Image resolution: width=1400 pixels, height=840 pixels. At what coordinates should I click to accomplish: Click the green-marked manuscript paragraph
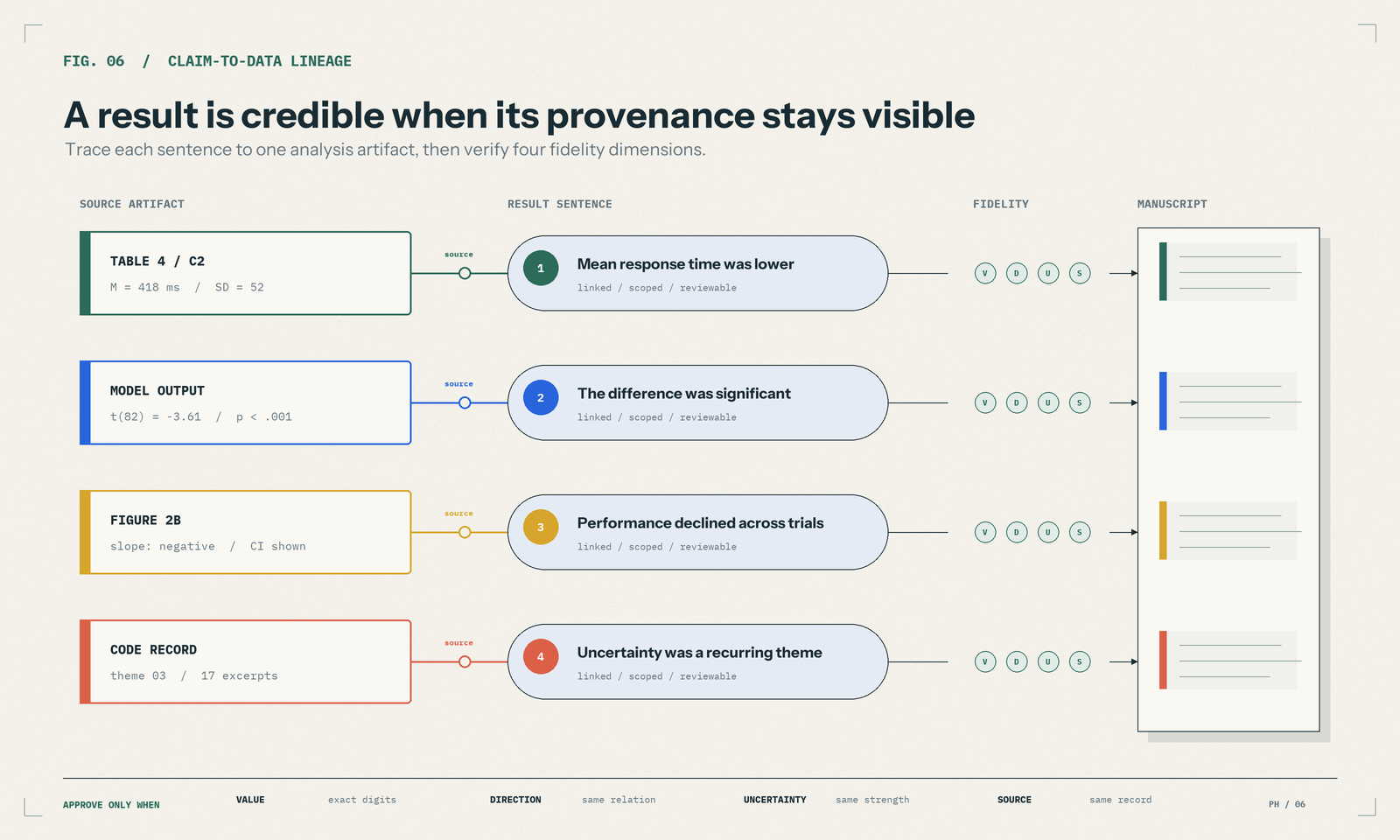click(1228, 271)
